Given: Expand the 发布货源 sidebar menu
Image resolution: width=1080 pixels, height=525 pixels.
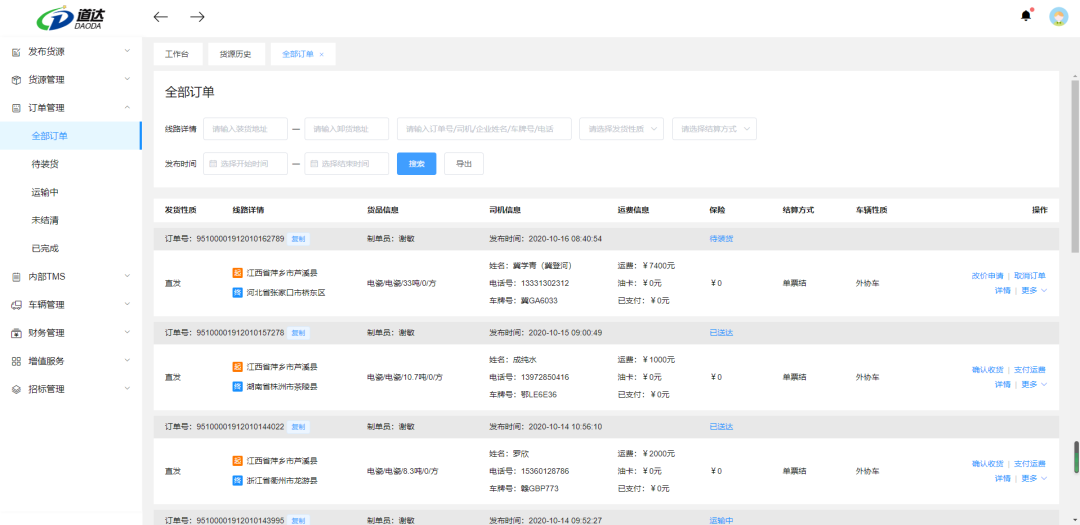Looking at the screenshot, I should pos(71,52).
